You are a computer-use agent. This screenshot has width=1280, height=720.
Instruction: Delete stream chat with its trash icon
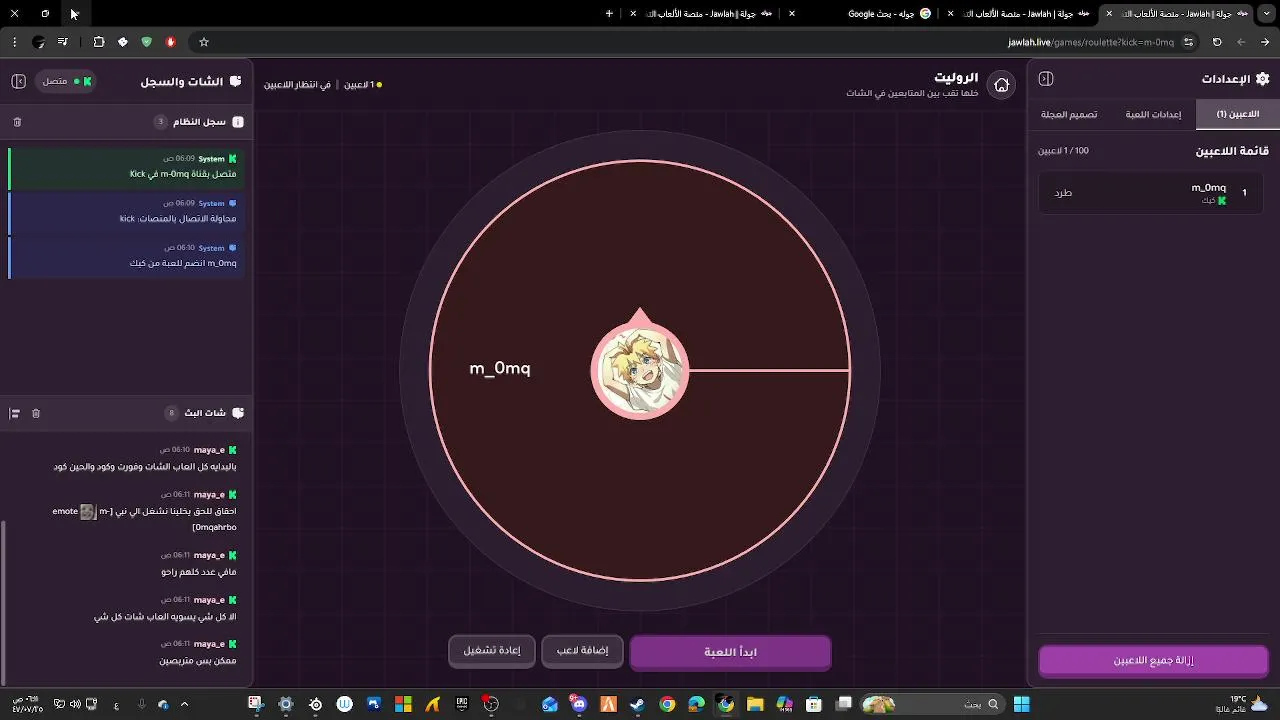click(x=36, y=413)
